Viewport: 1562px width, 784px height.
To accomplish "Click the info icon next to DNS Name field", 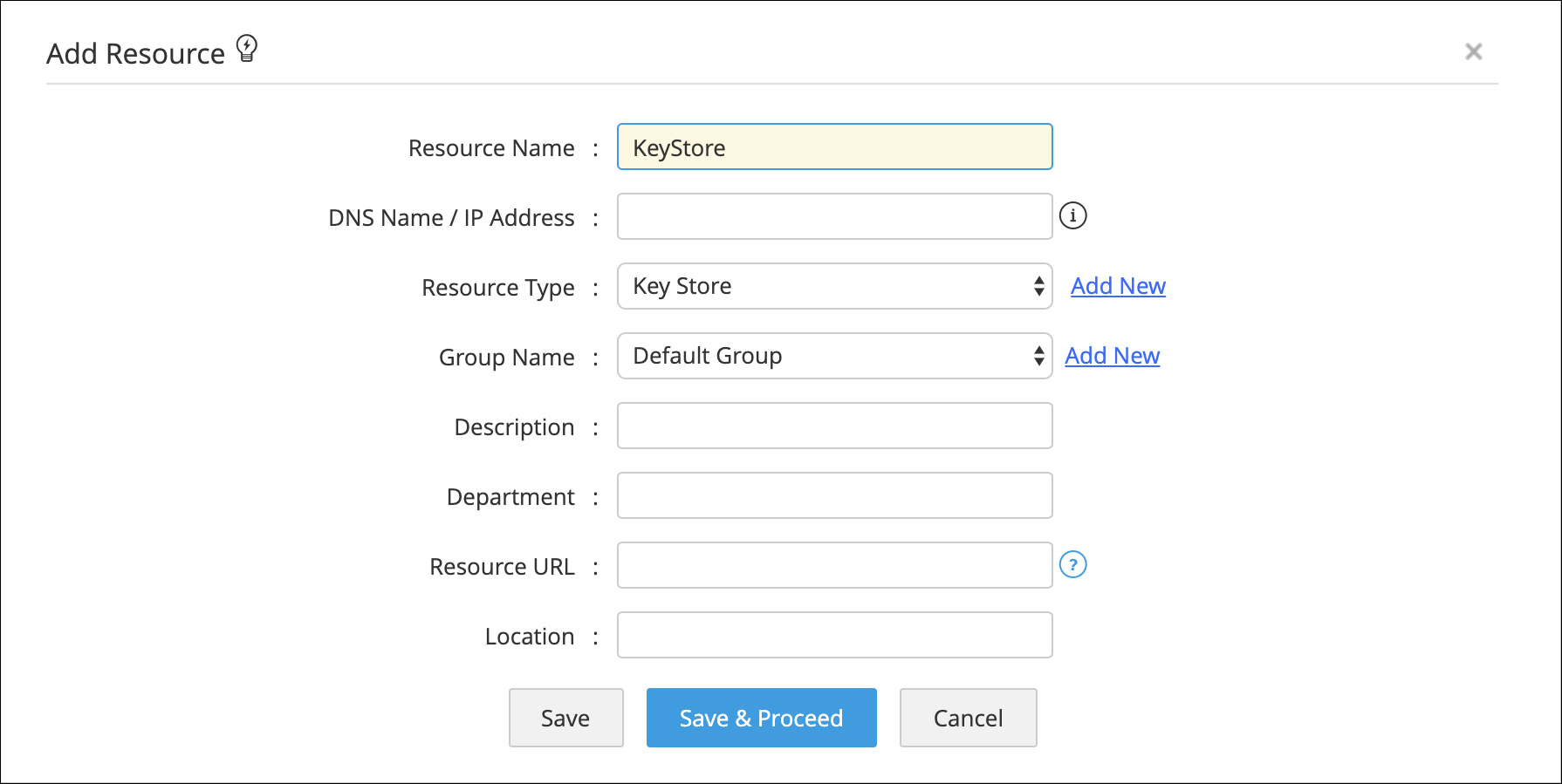I will [x=1072, y=215].
